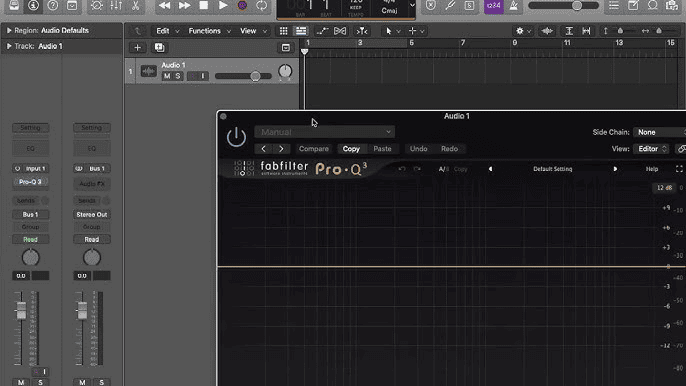Toggle the Pro-Q 3 plugin power button

pyautogui.click(x=236, y=137)
